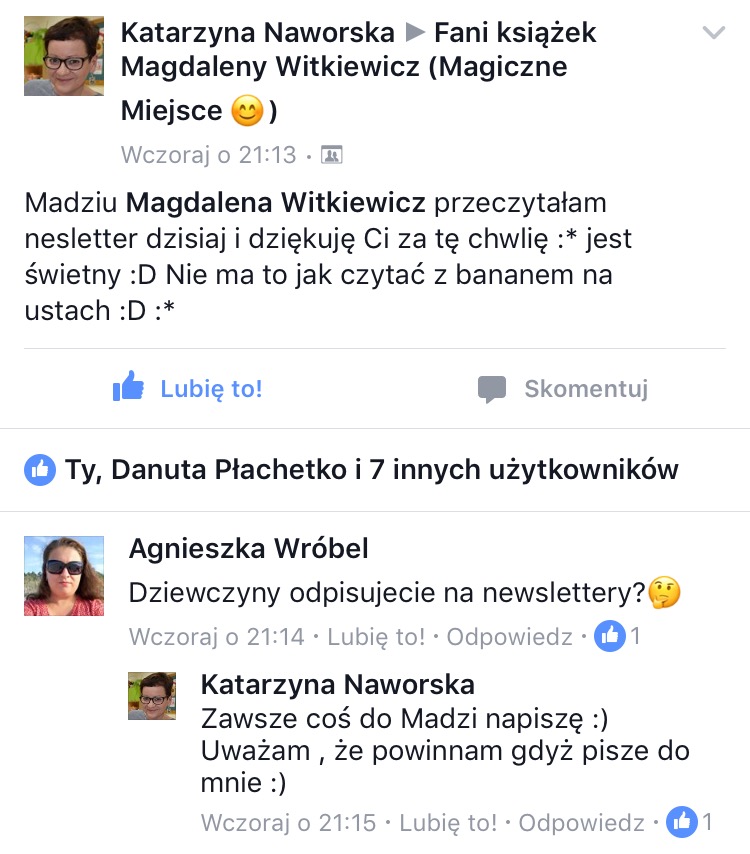Open list of users who liked post

(x=371, y=469)
